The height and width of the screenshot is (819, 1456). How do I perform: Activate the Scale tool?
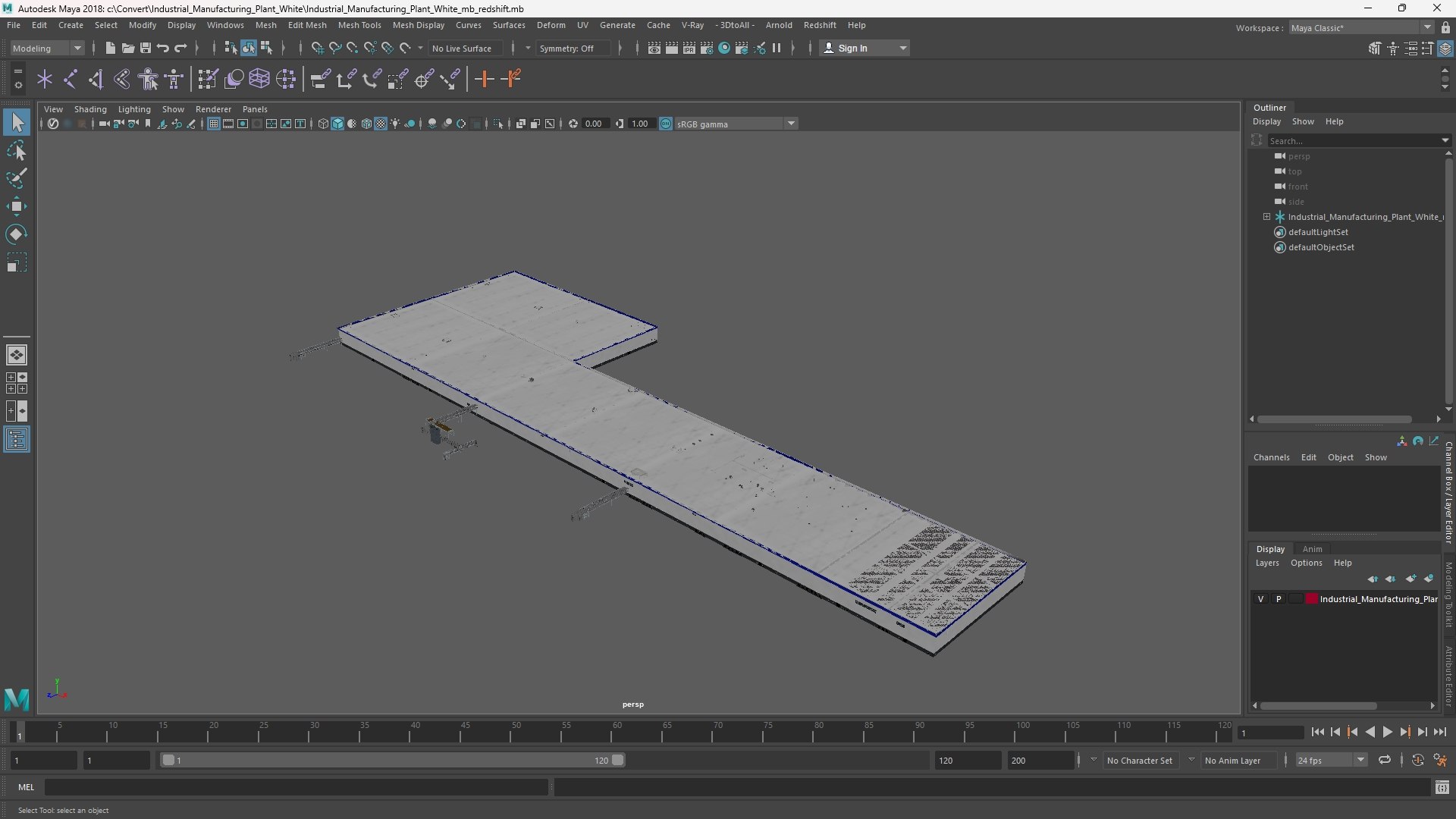pos(17,262)
